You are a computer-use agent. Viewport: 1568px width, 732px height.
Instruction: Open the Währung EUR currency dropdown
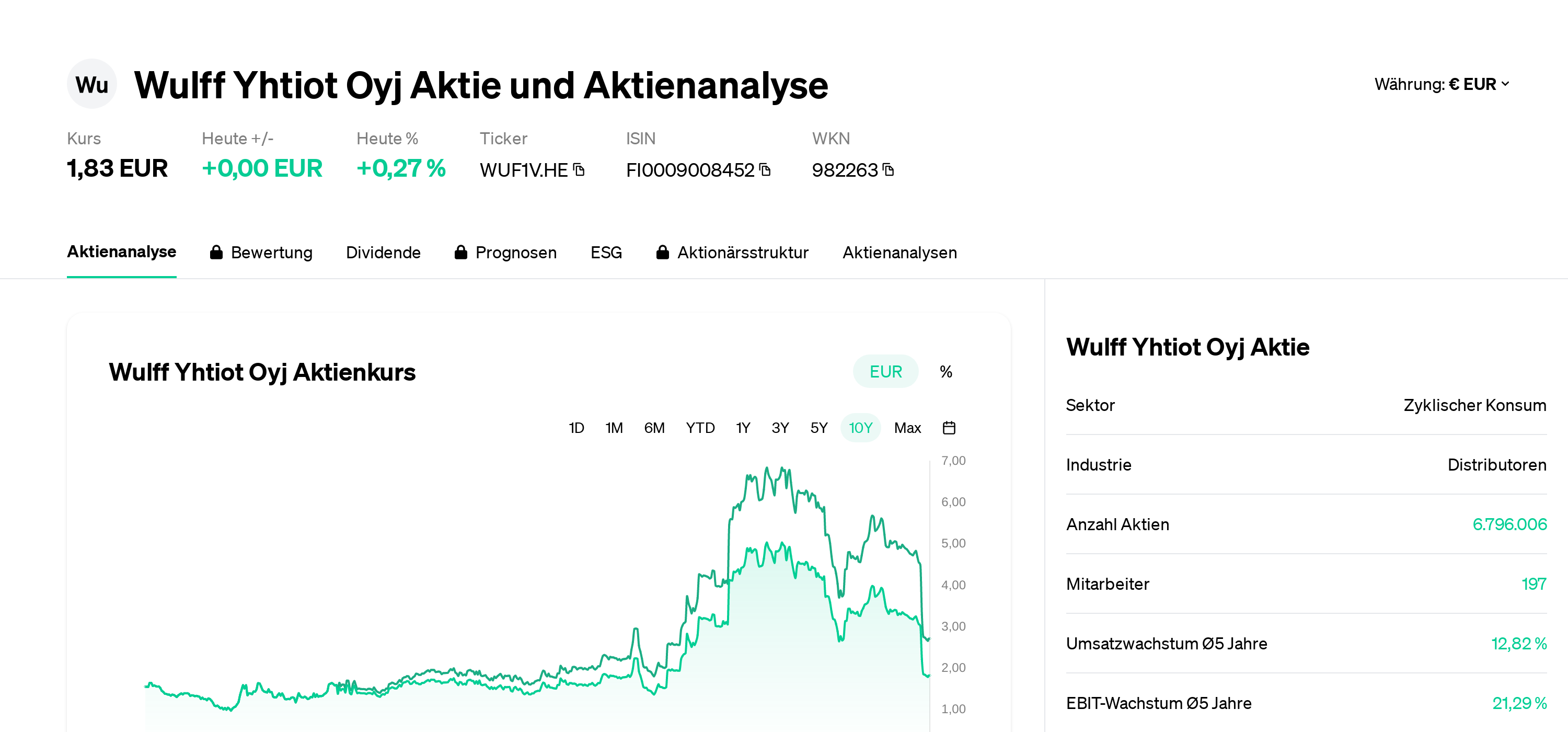[1442, 84]
